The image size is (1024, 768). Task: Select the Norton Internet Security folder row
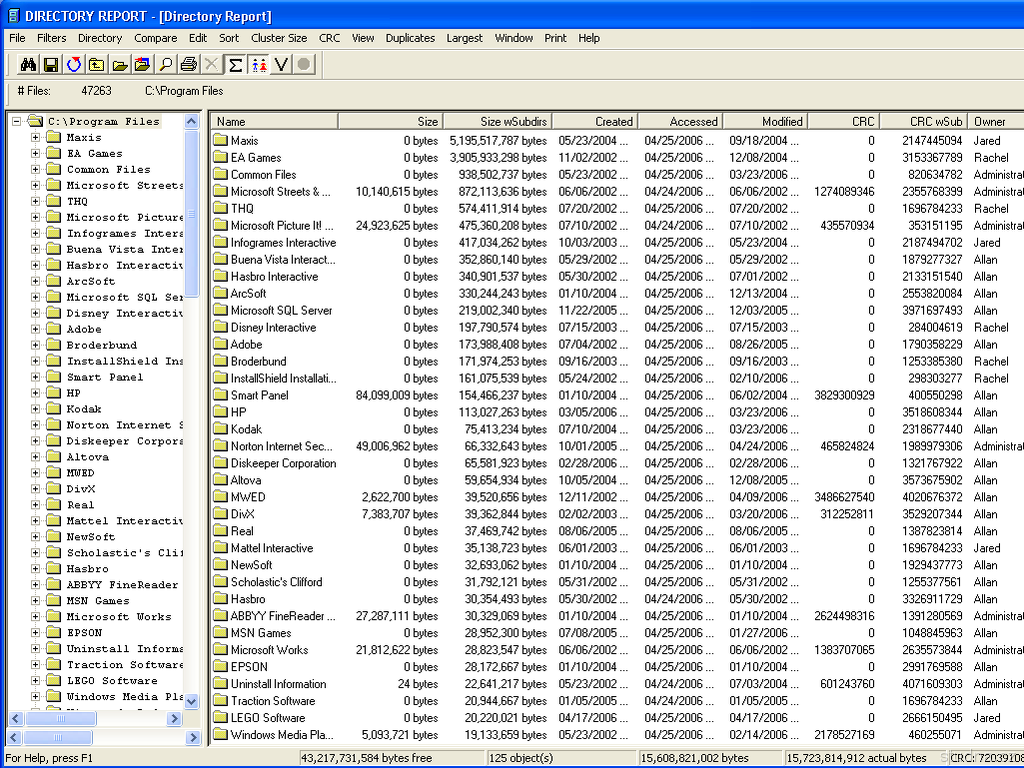(281, 447)
